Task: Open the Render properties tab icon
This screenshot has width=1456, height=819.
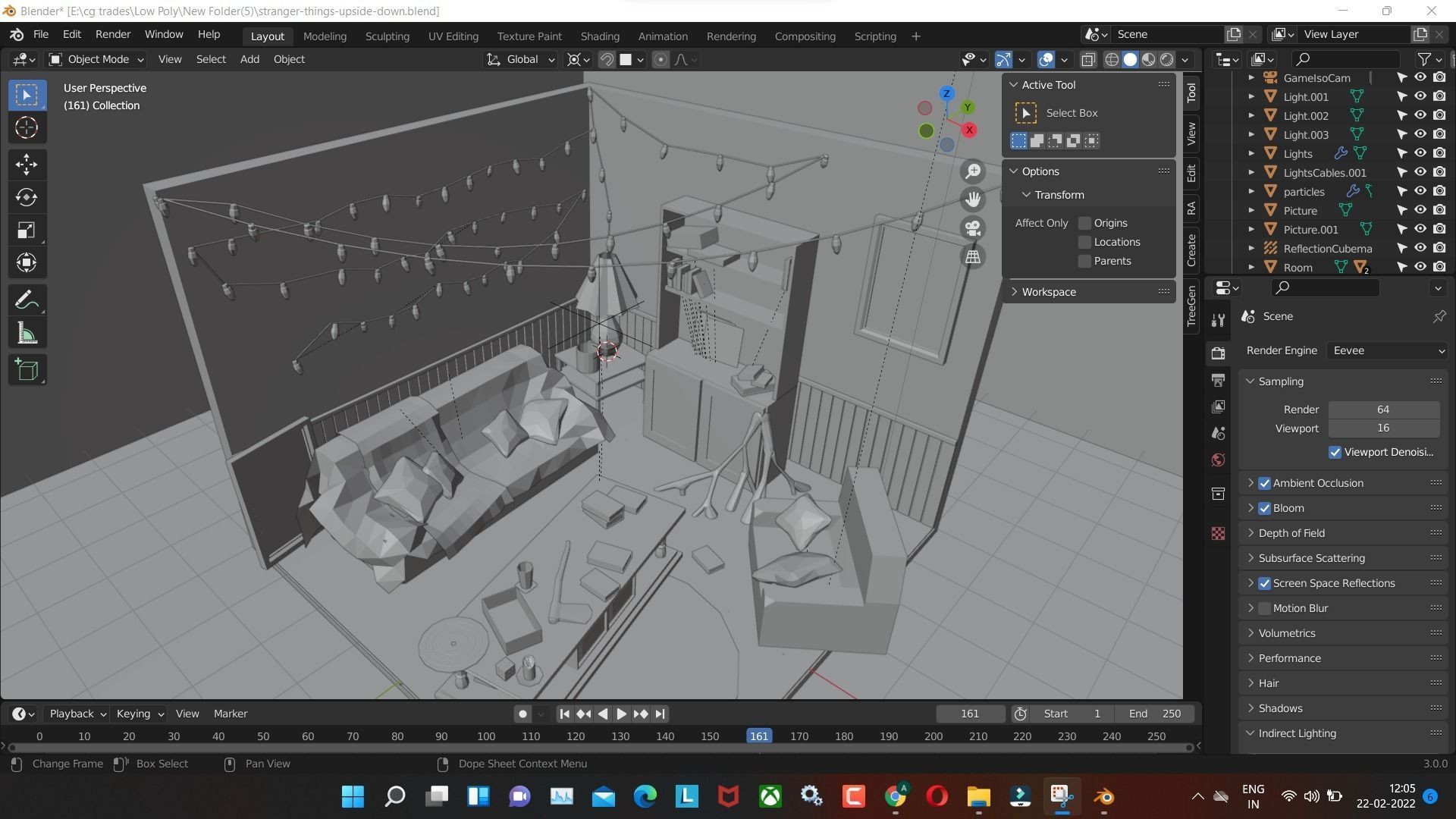Action: (x=1219, y=353)
